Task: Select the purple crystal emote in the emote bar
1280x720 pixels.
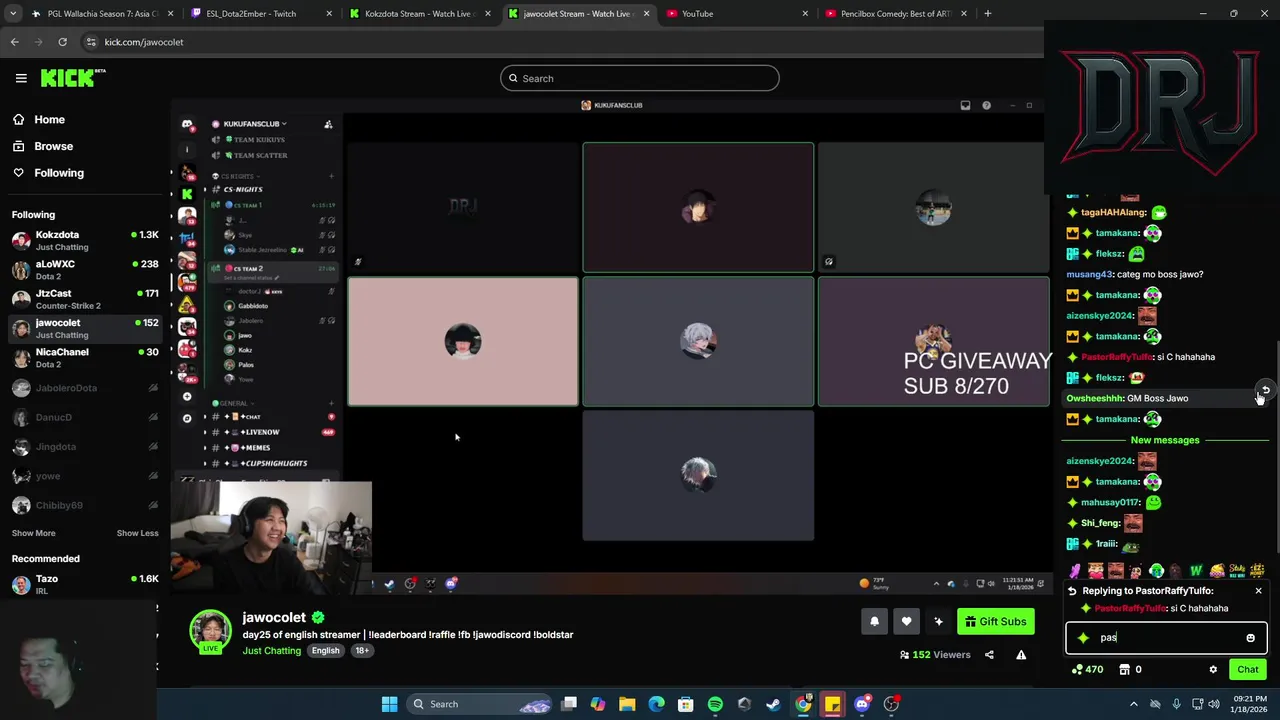Action: coord(1075,572)
